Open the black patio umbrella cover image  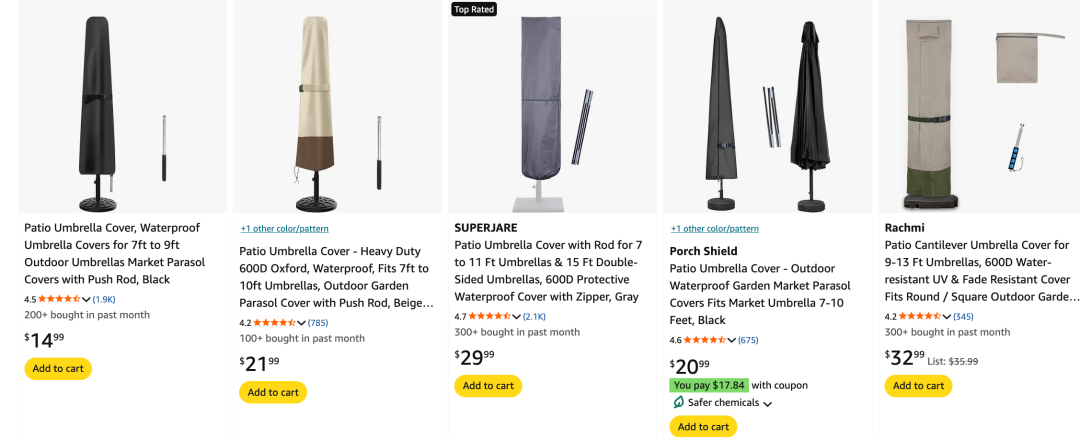pyautogui.click(x=123, y=108)
